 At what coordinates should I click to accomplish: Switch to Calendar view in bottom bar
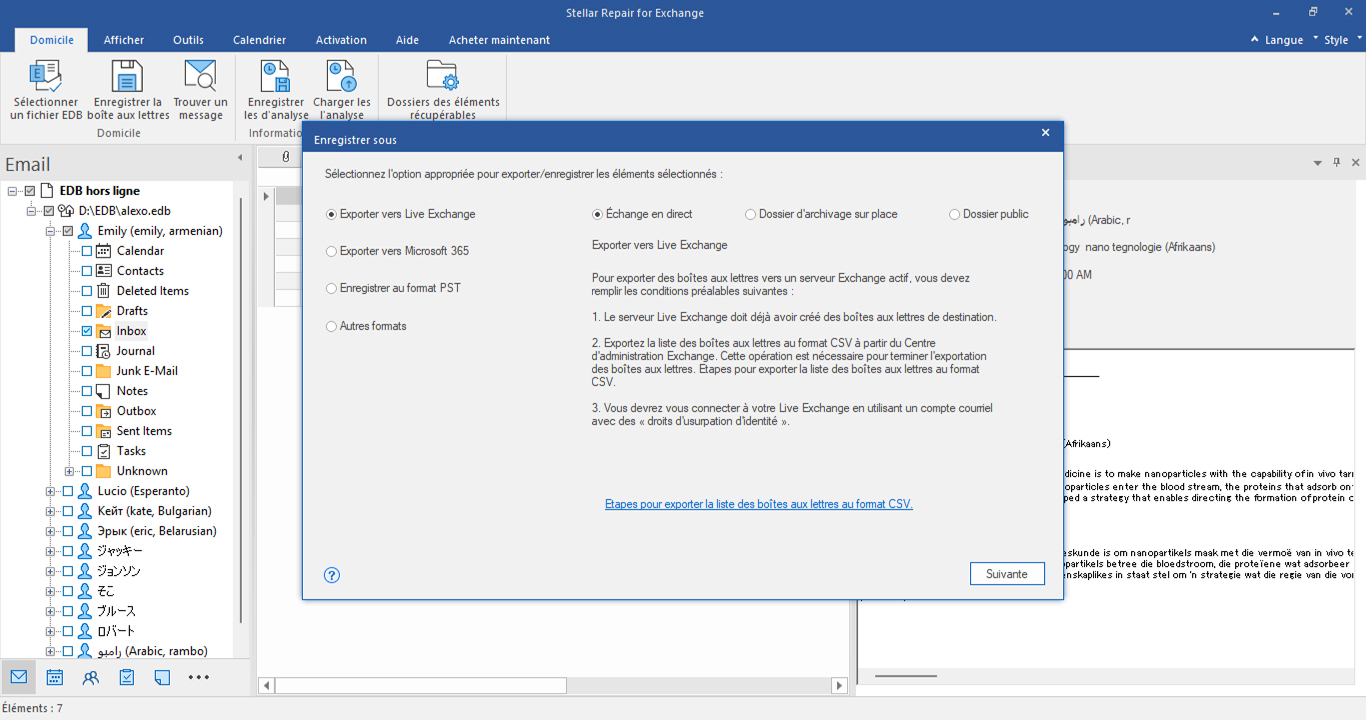pyautogui.click(x=55, y=677)
